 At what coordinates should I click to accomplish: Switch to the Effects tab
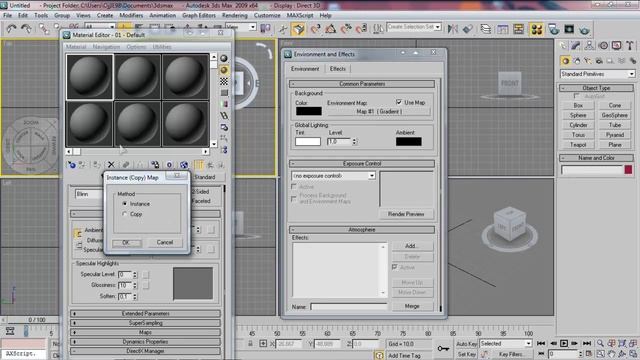[338, 69]
